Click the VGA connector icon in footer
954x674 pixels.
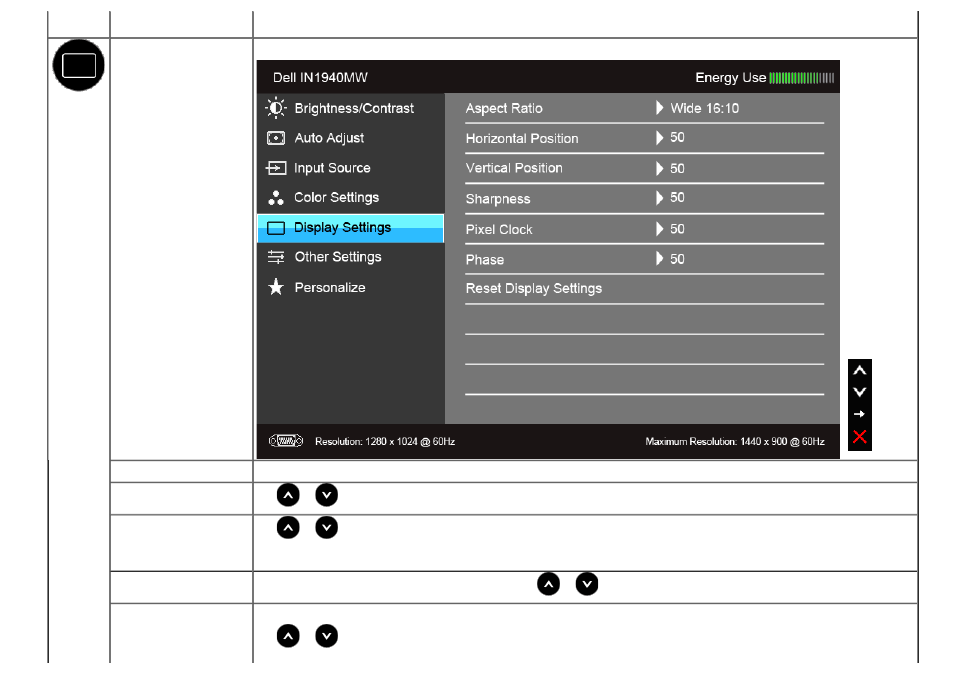(286, 441)
